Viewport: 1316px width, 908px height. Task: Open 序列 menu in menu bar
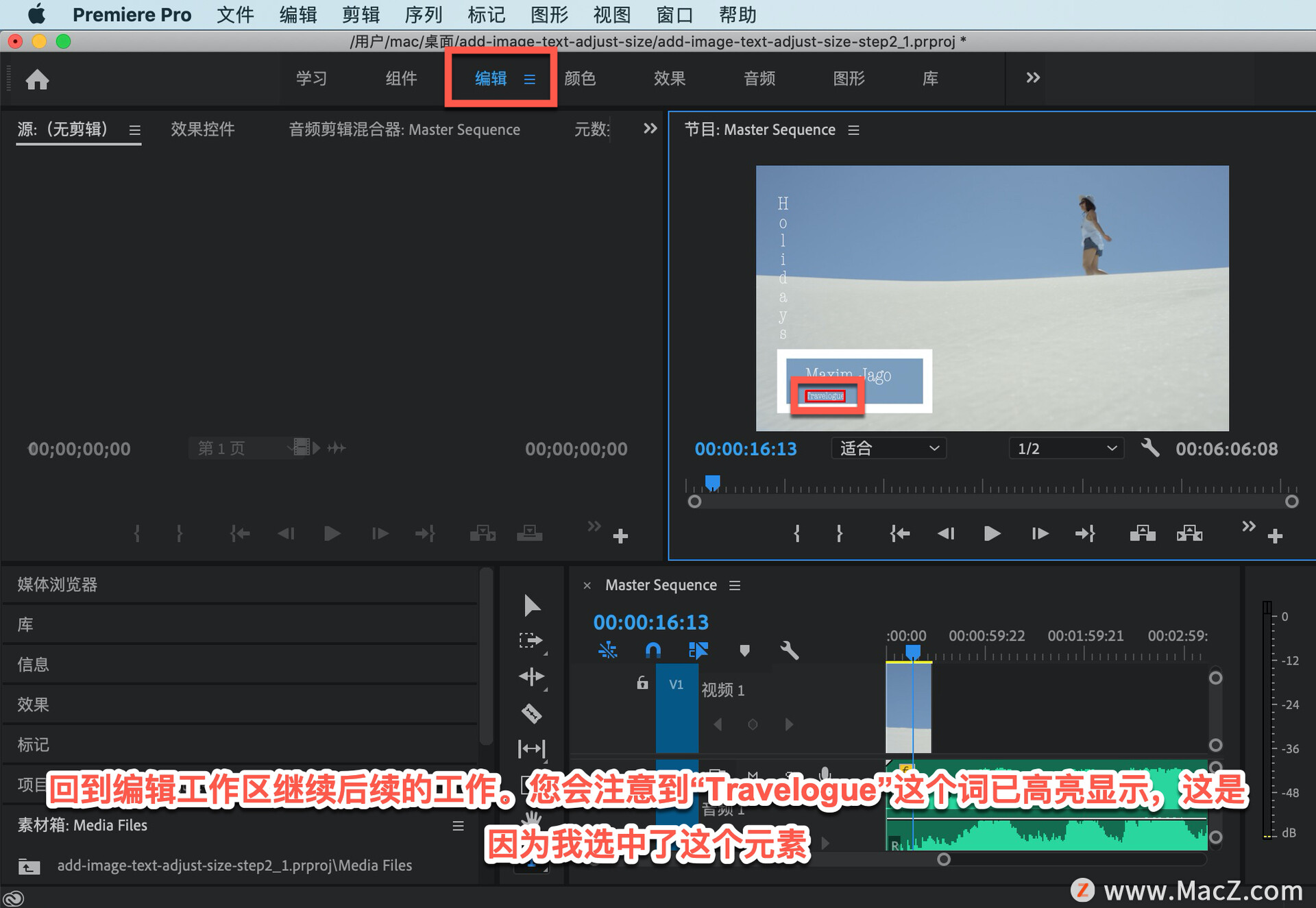click(423, 15)
